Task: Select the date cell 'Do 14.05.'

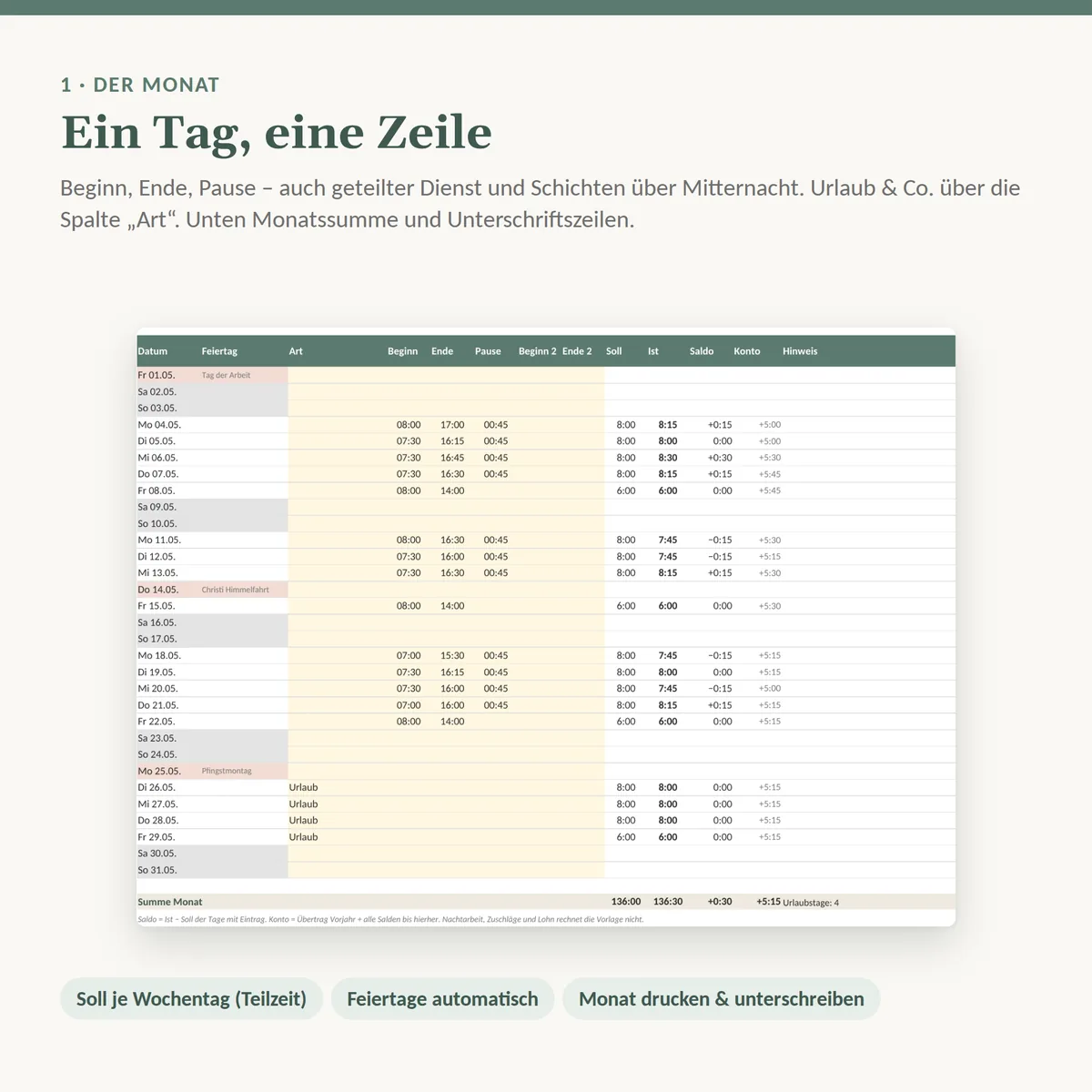Action: [x=158, y=590]
